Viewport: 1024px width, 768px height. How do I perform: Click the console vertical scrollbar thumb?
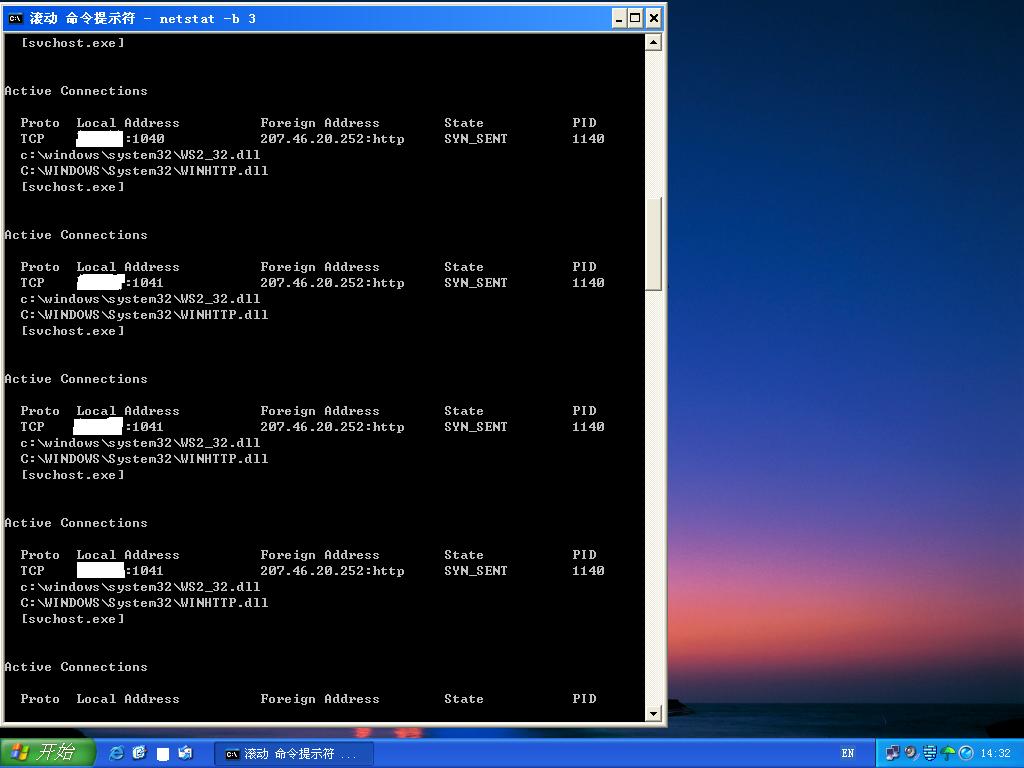coord(653,243)
